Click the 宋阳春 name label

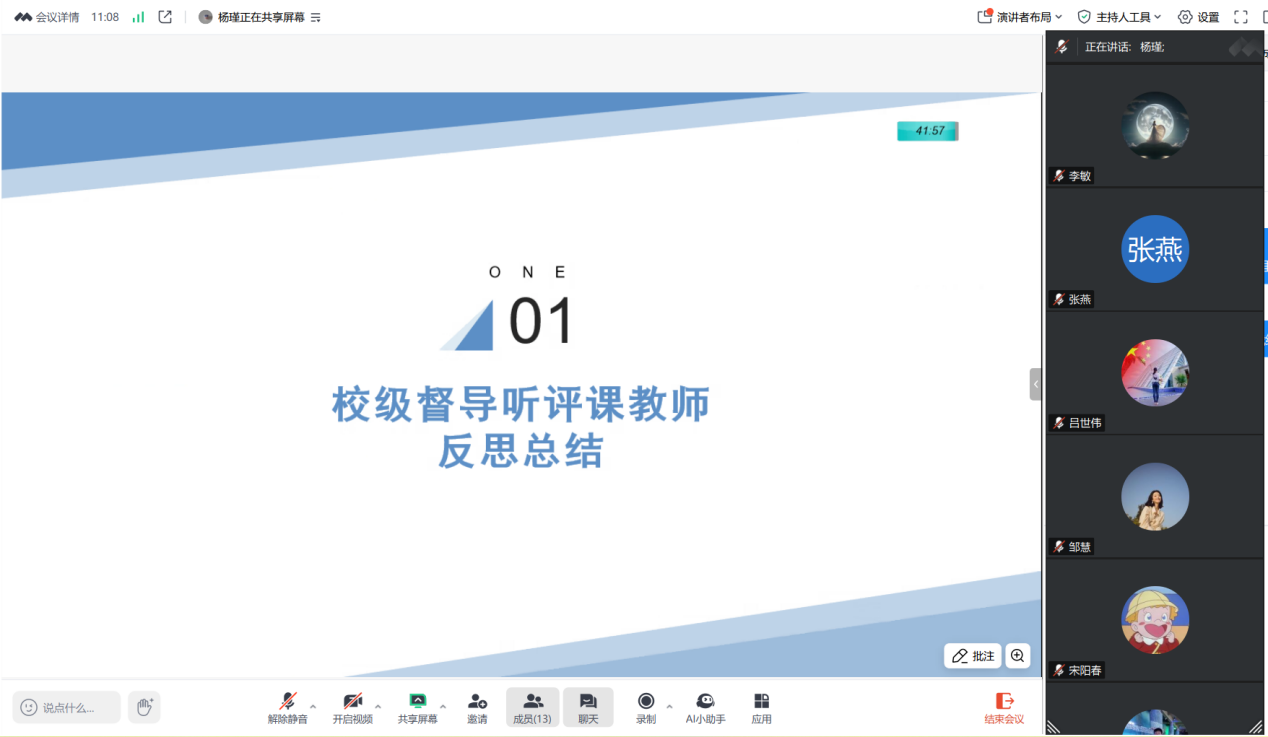(x=1085, y=671)
